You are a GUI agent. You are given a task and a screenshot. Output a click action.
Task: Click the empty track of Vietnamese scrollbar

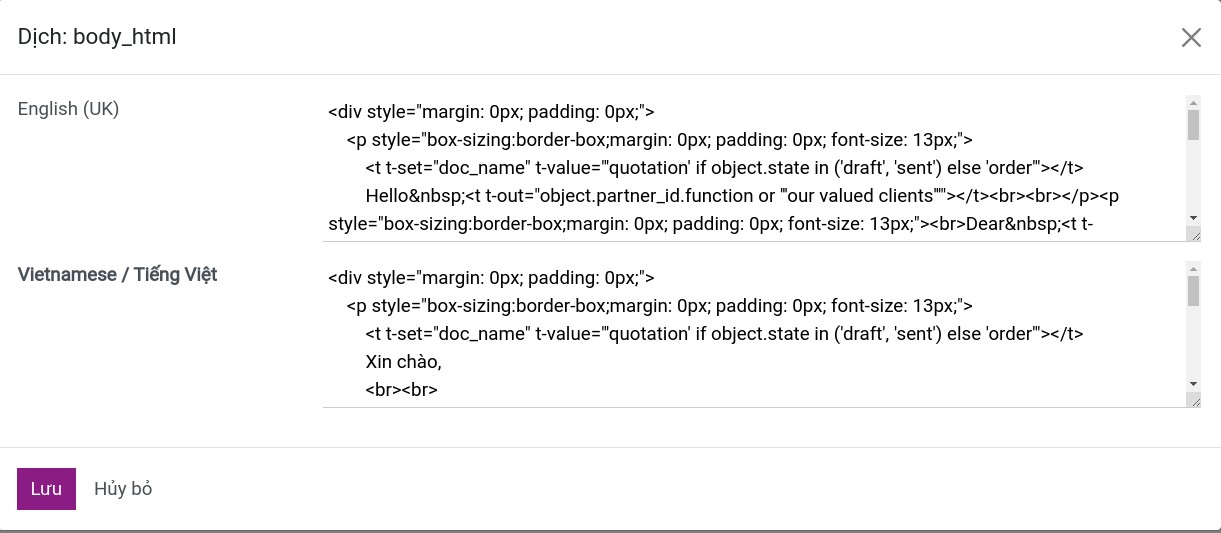coord(1193,342)
